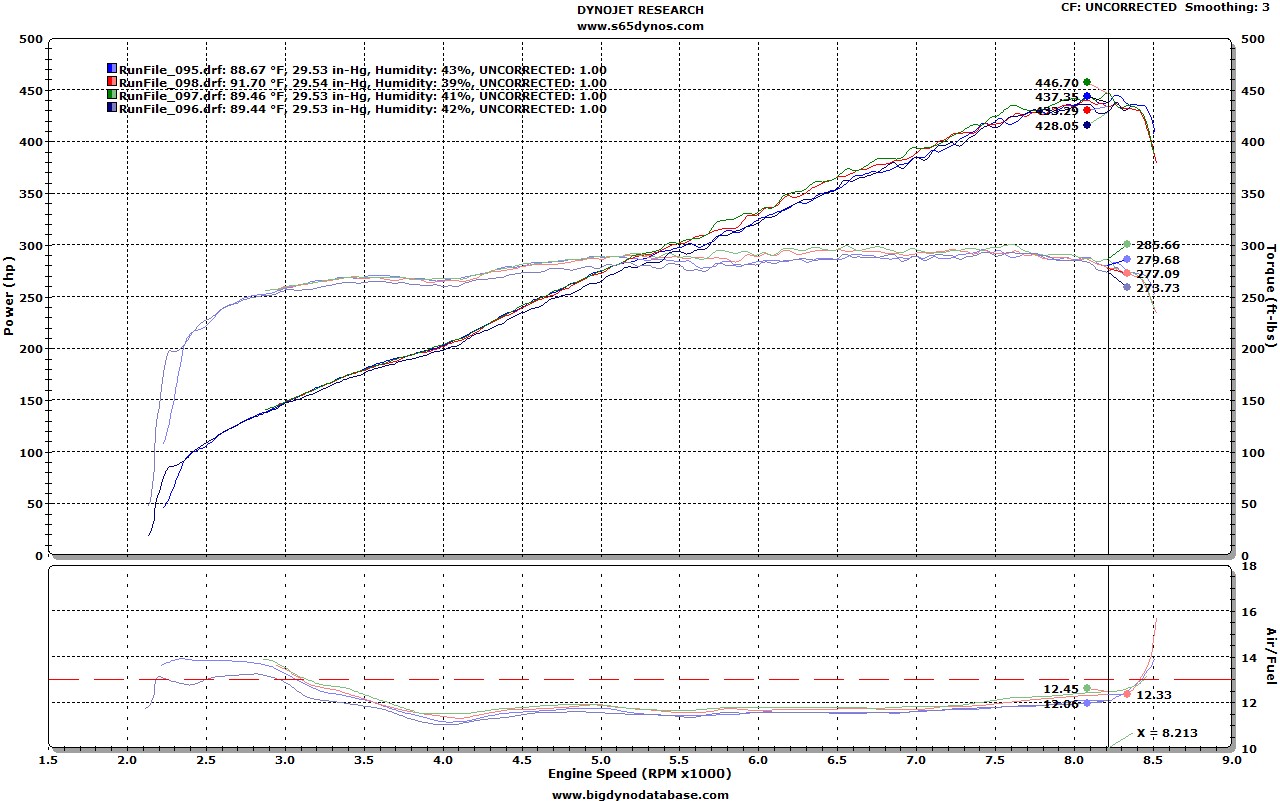The image size is (1280, 801).
Task: Click the green 12.45 air/fuel marker
Action: tap(1087, 688)
